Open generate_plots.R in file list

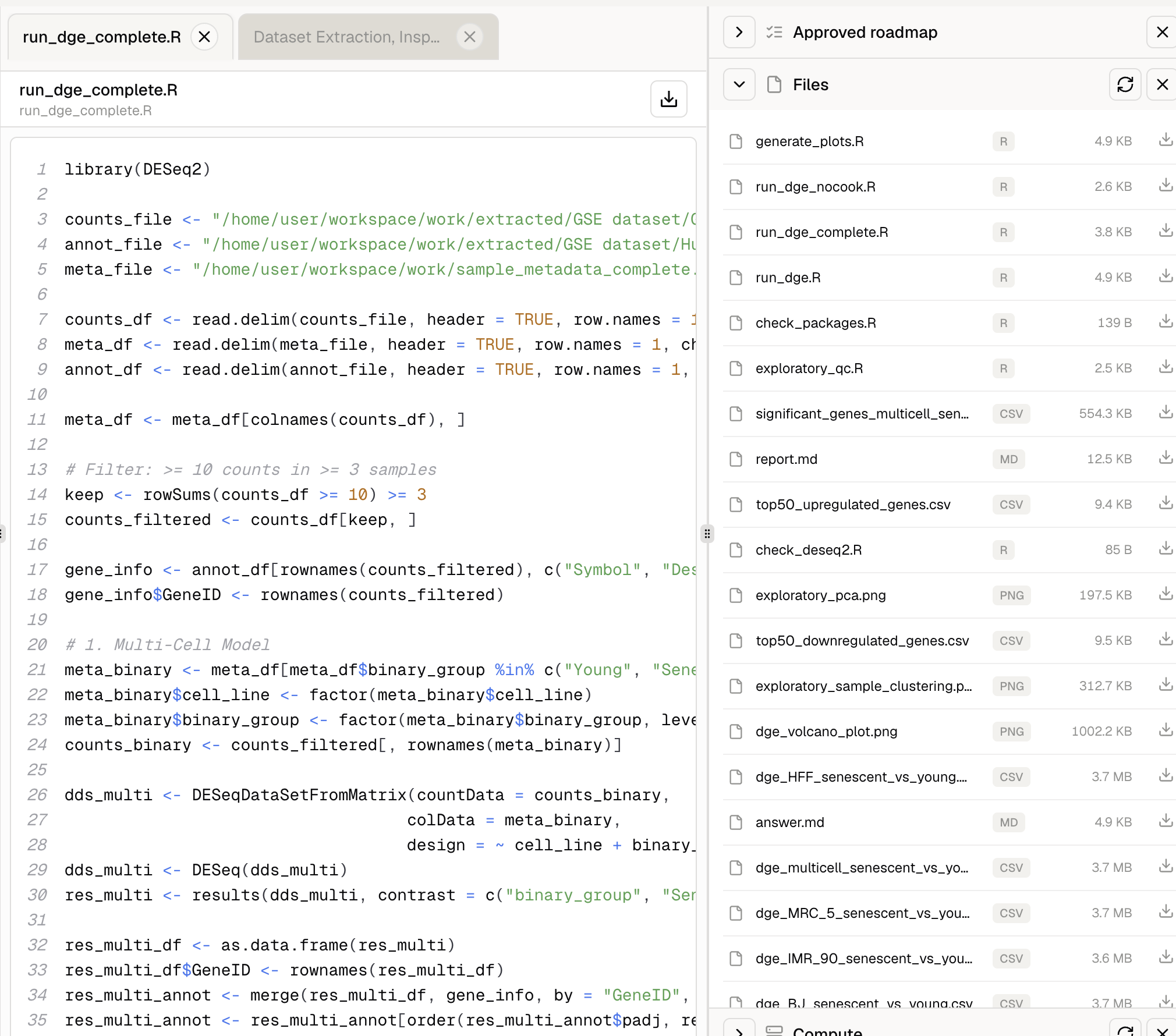click(x=809, y=141)
